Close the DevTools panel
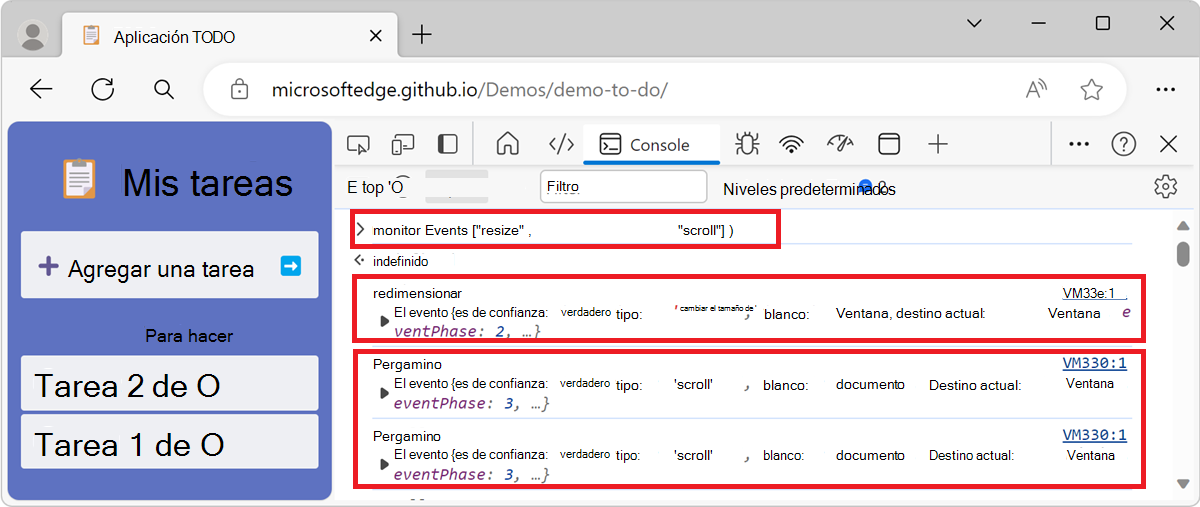The image size is (1200, 507). (x=1168, y=145)
